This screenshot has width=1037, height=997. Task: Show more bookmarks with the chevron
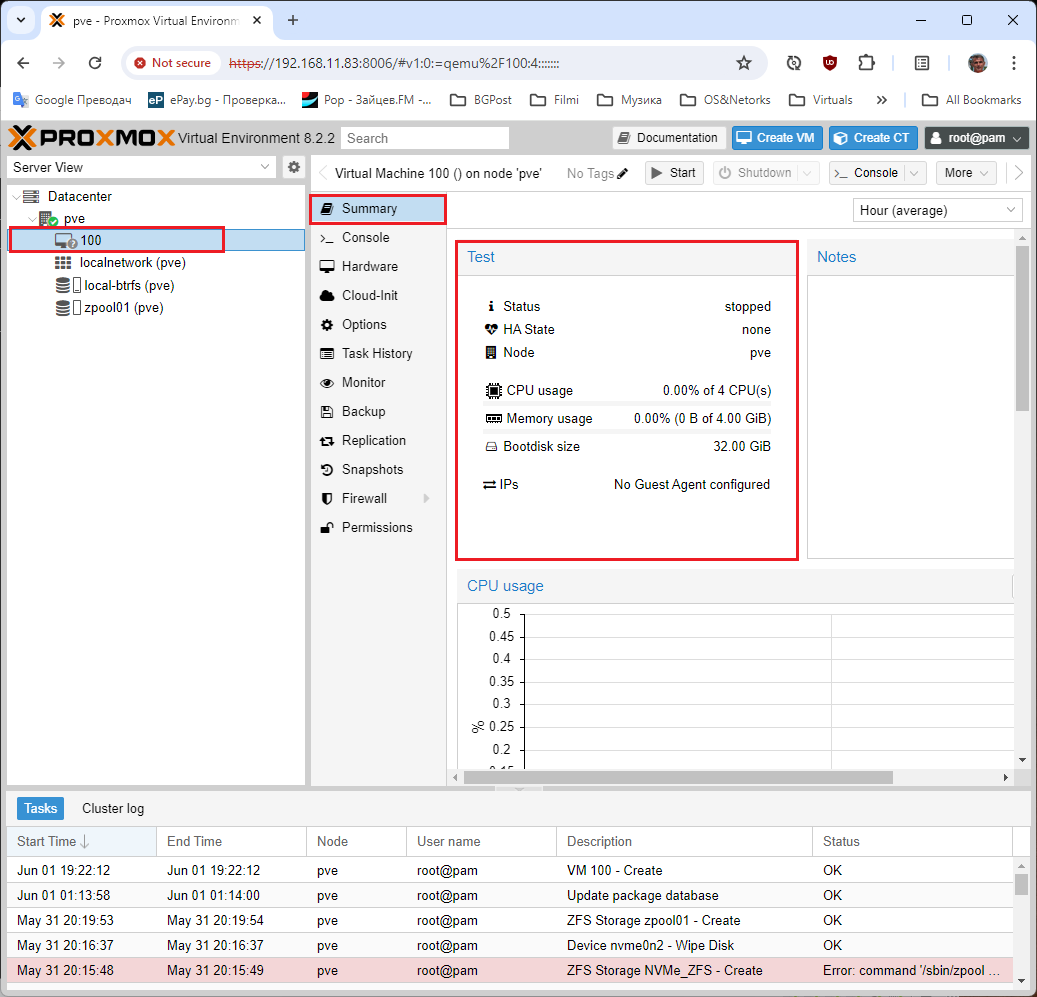882,100
